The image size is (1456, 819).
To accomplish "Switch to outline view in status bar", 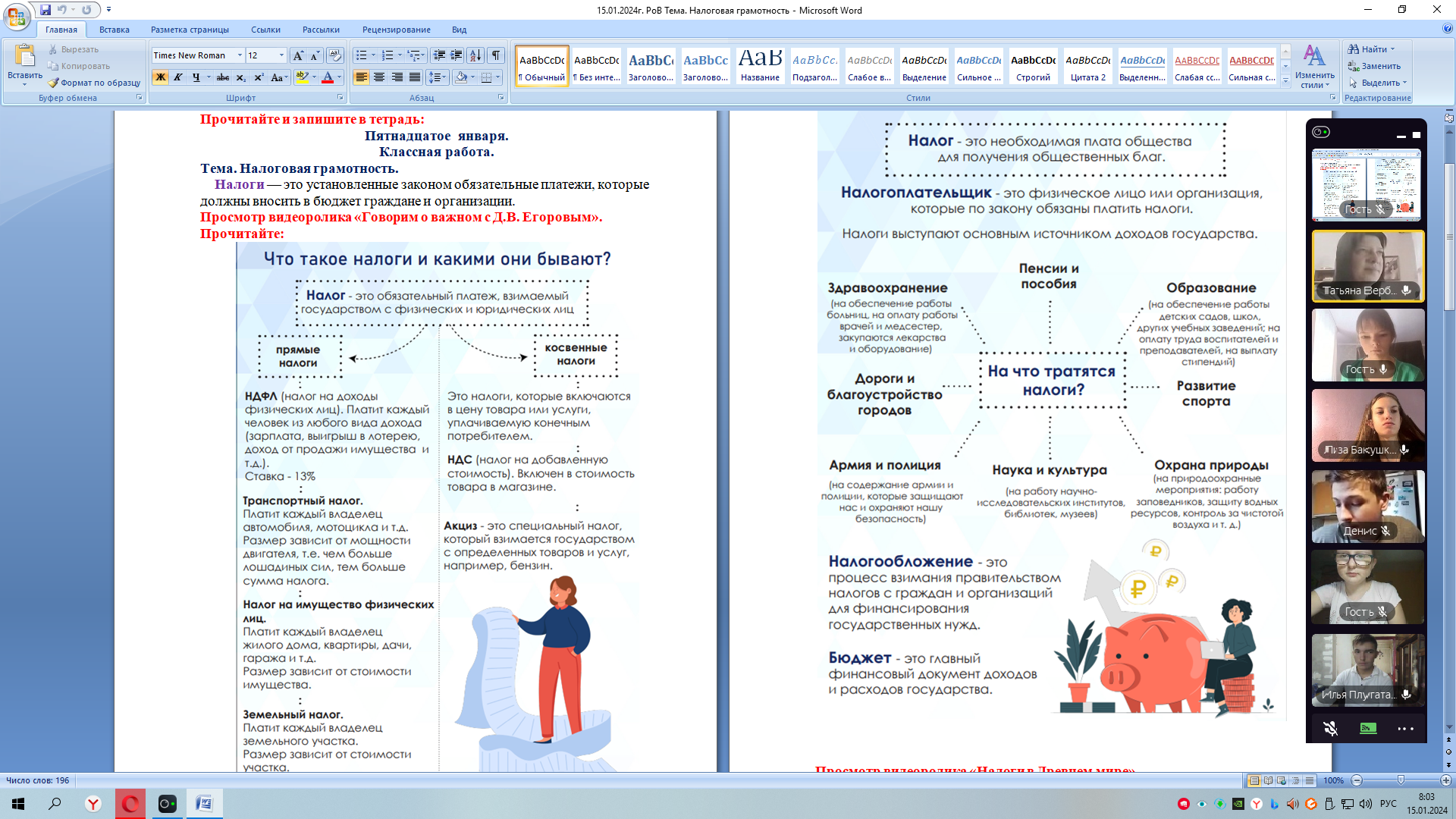I will point(1295,780).
